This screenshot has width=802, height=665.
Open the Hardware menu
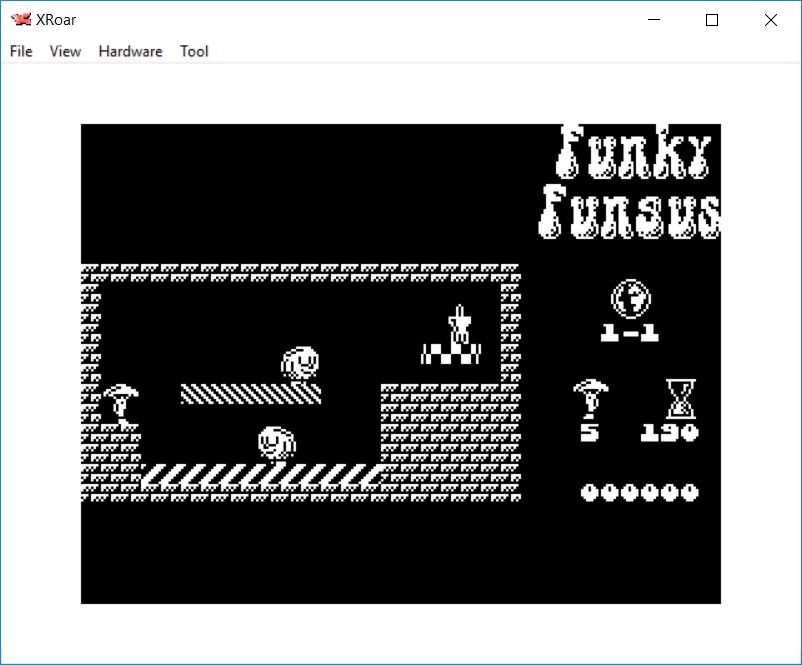click(130, 51)
